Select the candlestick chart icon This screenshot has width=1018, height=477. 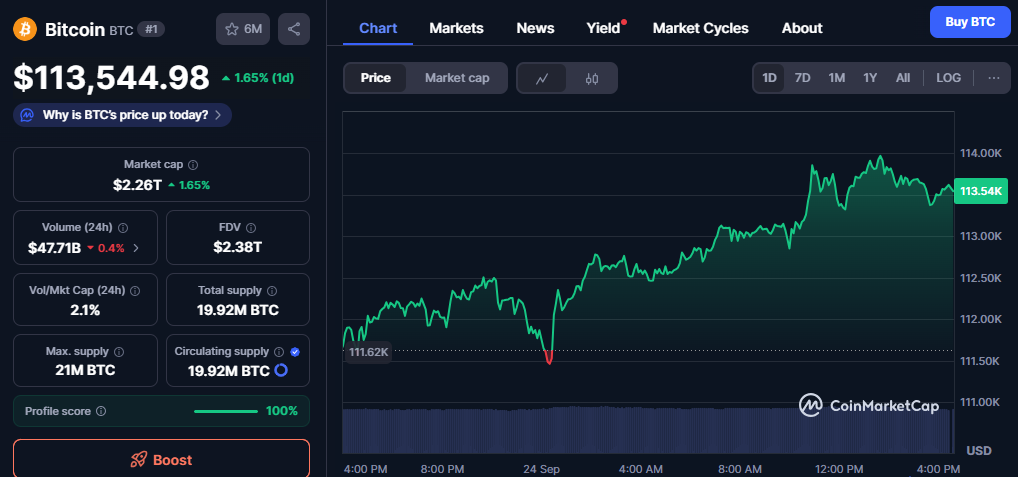pyautogui.click(x=591, y=79)
